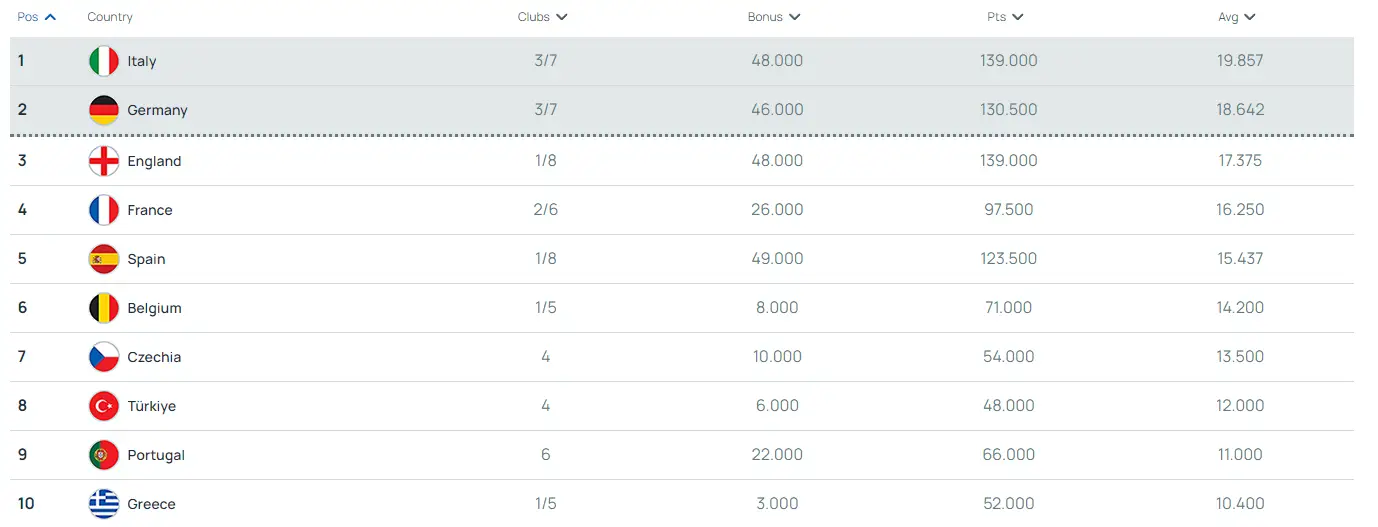Image resolution: width=1378 pixels, height=527 pixels.
Task: Sort by Bonus column header
Action: coord(774,17)
